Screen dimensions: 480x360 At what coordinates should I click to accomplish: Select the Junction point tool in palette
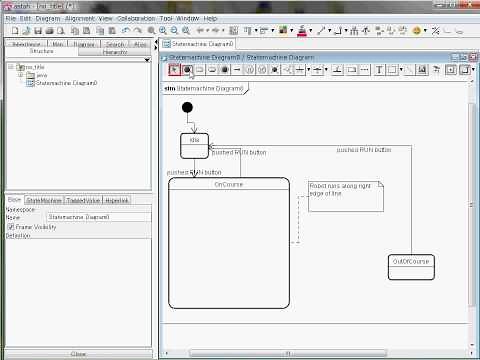[275, 70]
